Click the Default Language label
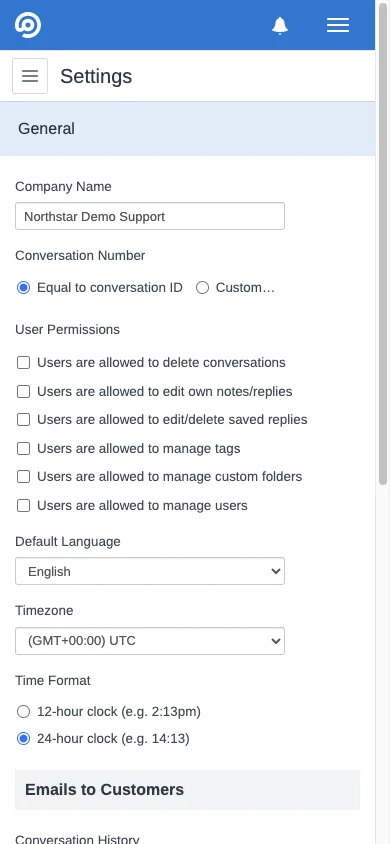Screen dimensions: 390x844 [x=68, y=541]
